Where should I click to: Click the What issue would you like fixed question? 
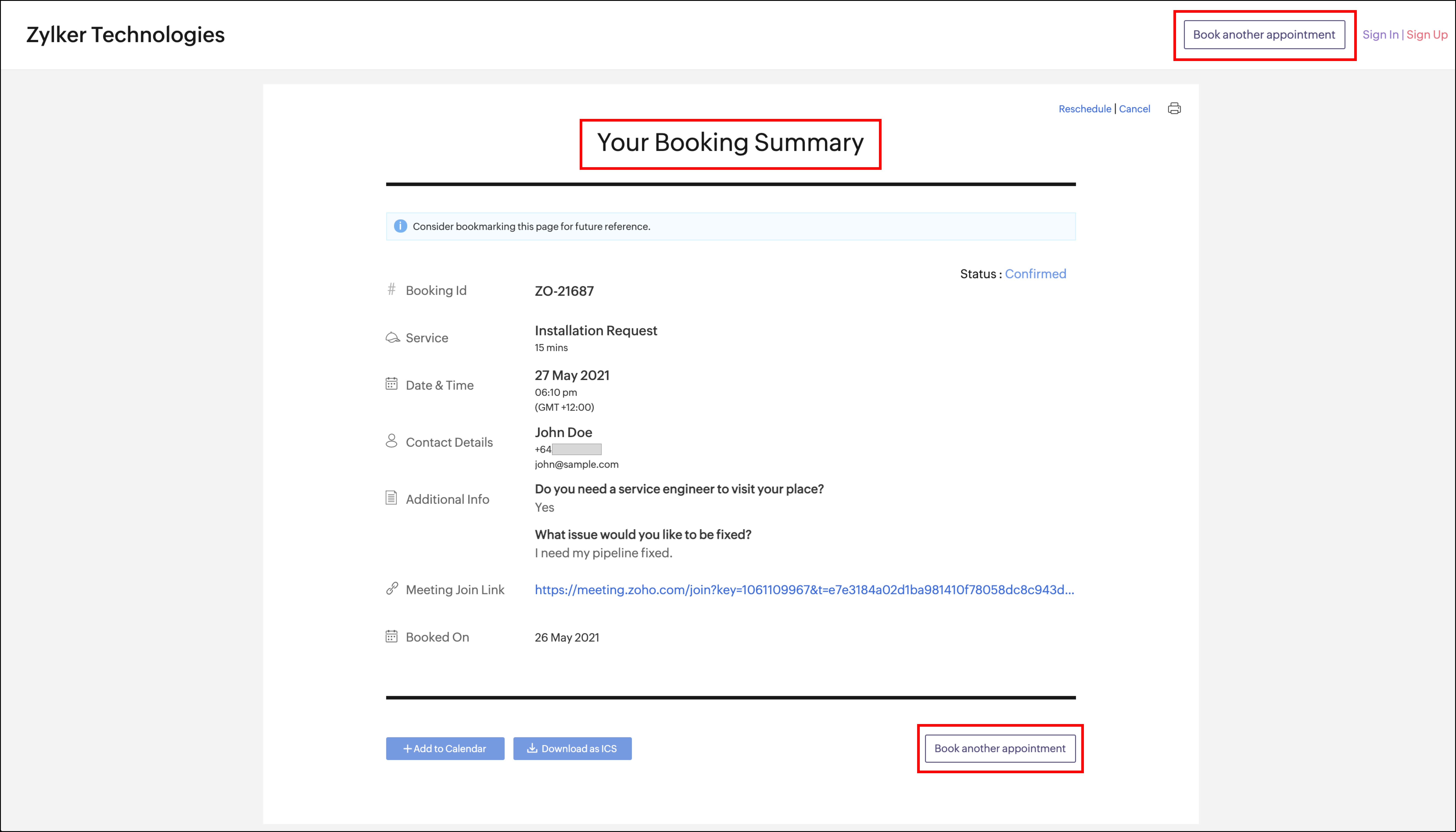pyautogui.click(x=643, y=535)
